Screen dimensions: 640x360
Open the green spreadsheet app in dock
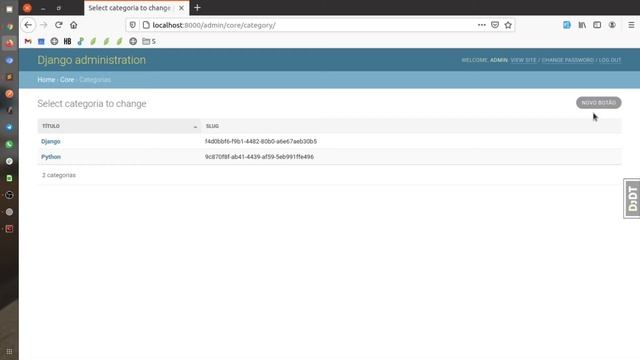9,178
